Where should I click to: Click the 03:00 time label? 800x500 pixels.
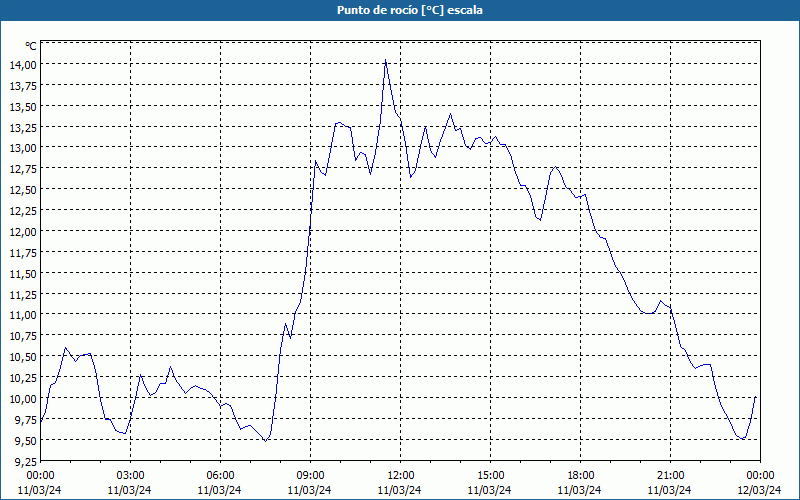[130, 476]
